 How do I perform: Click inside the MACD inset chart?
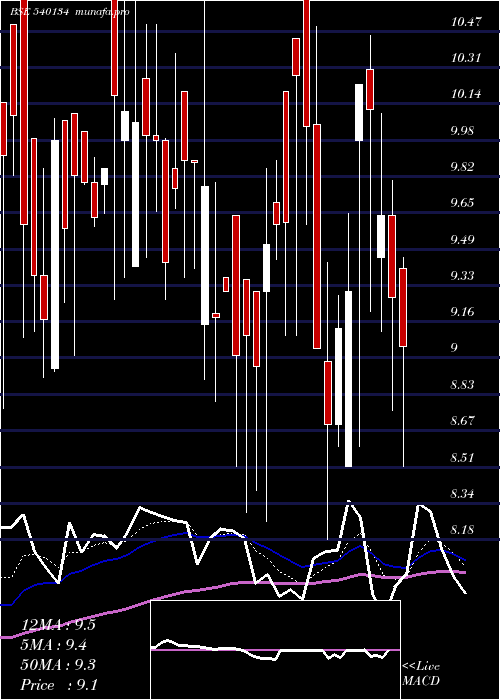pos(275,650)
